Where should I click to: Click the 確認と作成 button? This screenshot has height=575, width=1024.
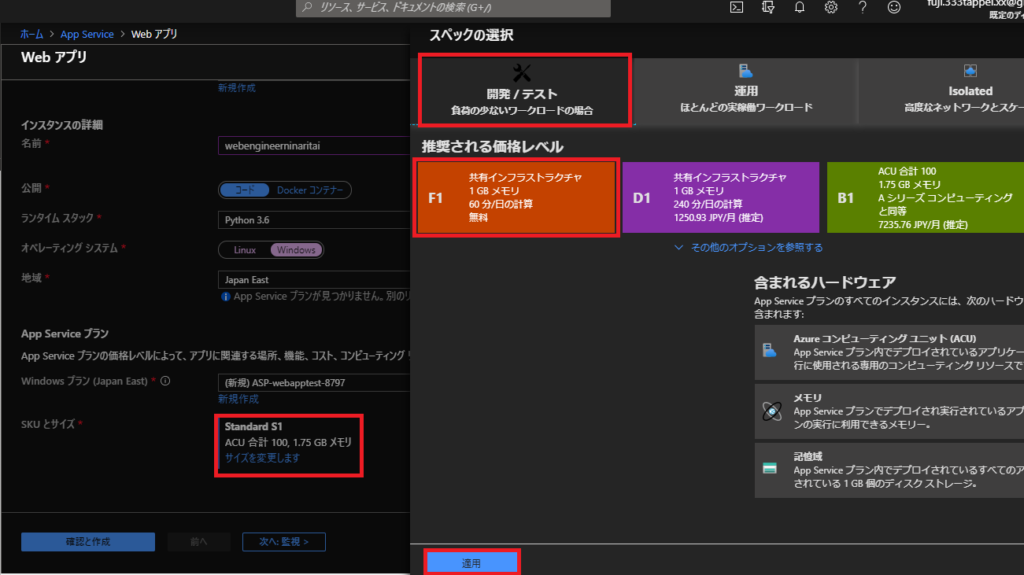(x=88, y=542)
